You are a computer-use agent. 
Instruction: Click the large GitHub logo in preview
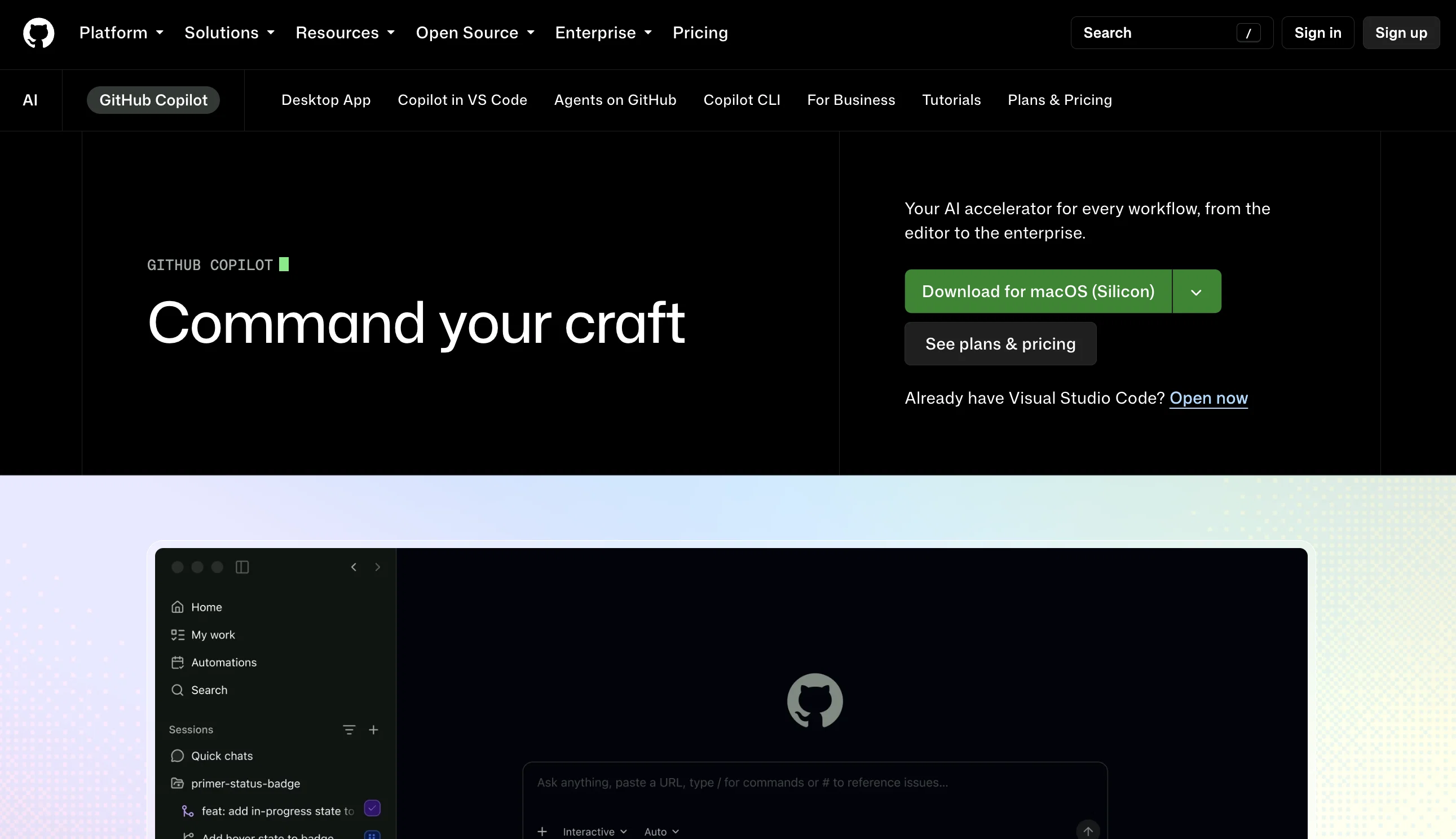(x=815, y=701)
